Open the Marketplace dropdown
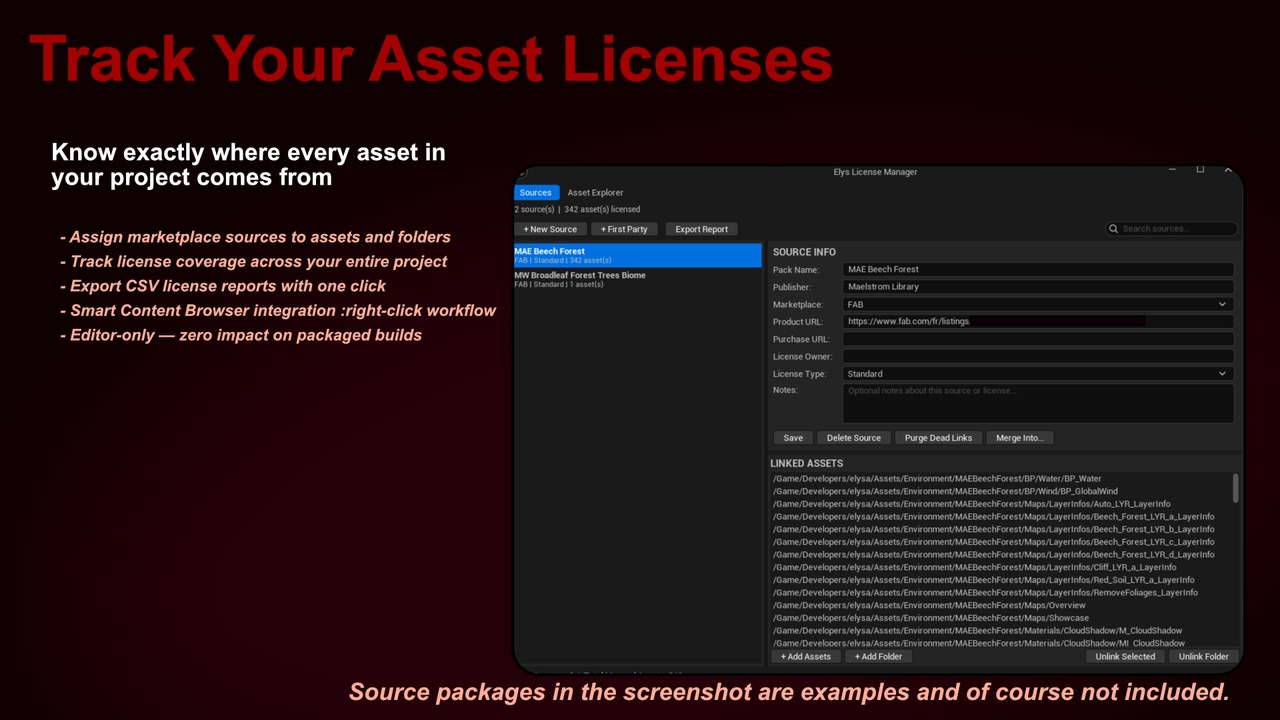This screenshot has height=720, width=1280. pos(1038,304)
